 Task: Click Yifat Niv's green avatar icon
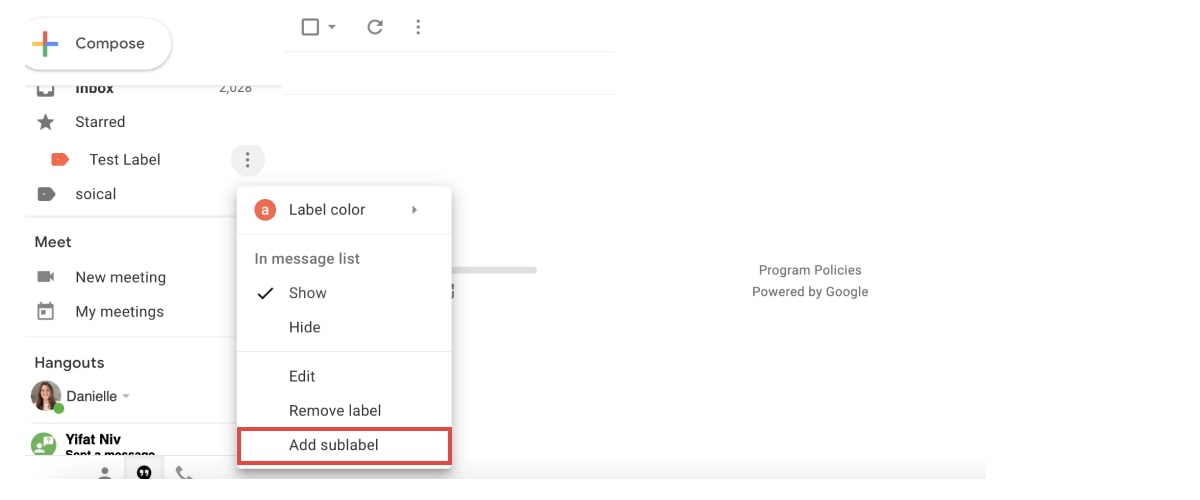point(44,445)
